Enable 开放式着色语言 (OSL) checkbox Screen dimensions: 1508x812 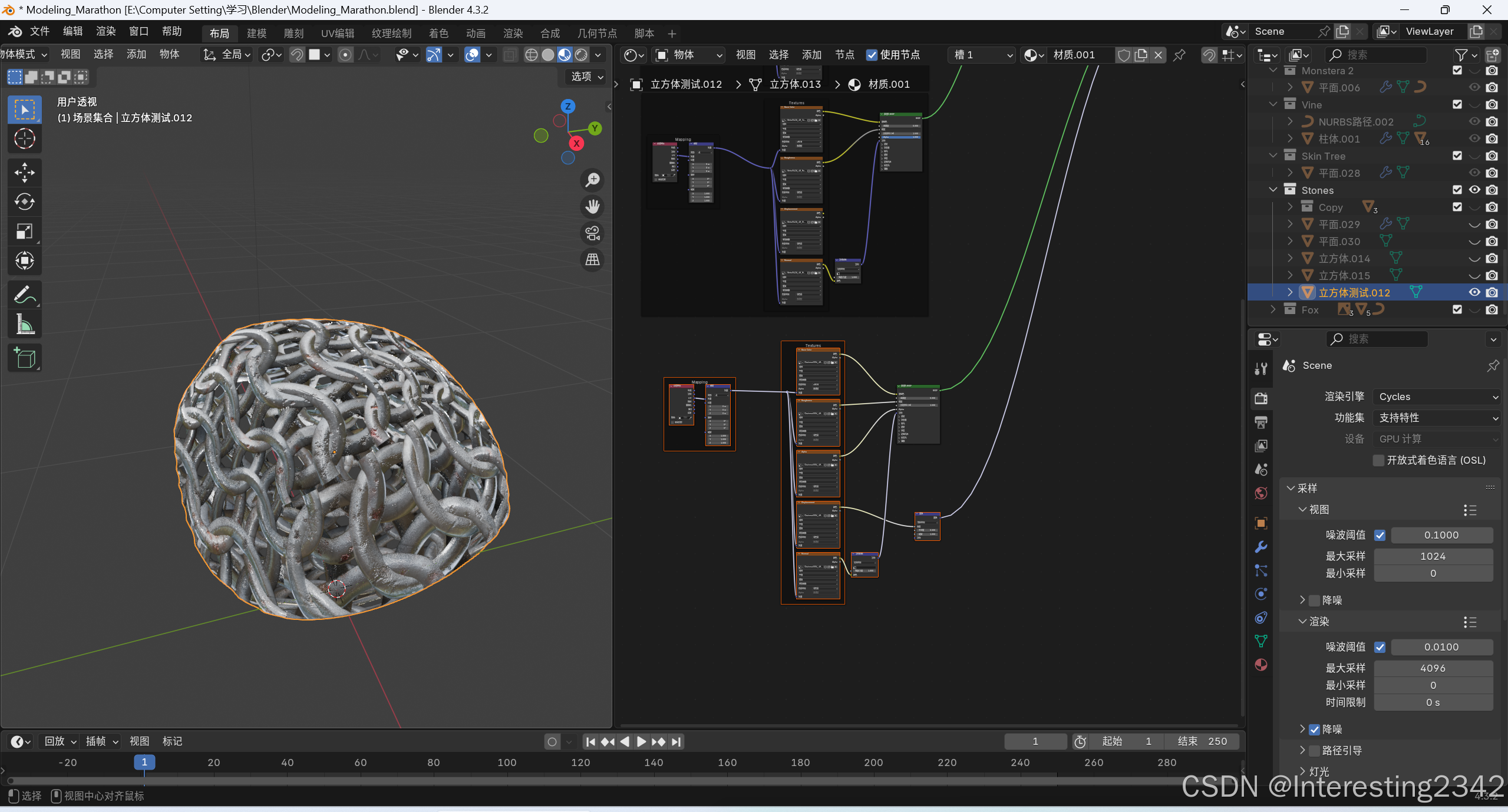coord(1378,460)
